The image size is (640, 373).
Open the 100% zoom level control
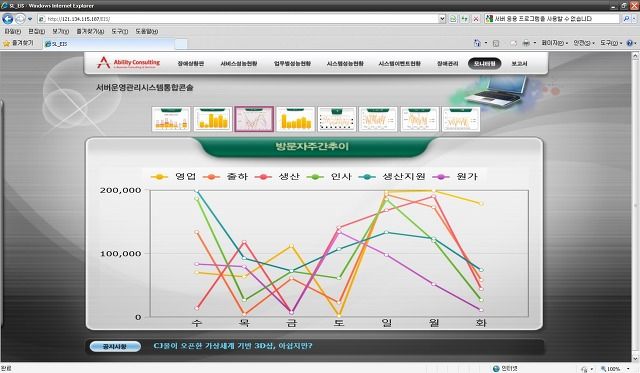point(616,369)
